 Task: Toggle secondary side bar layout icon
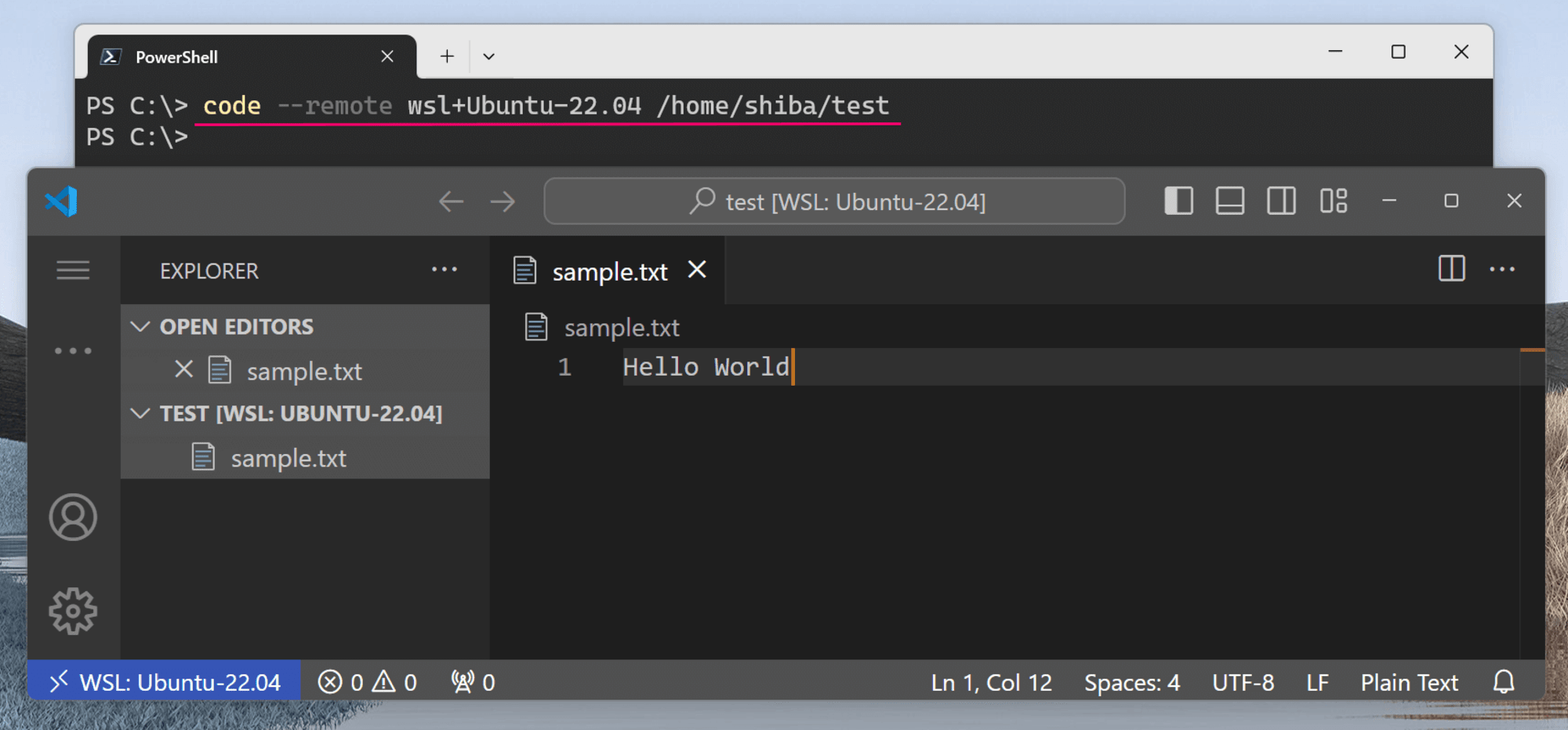[1281, 201]
